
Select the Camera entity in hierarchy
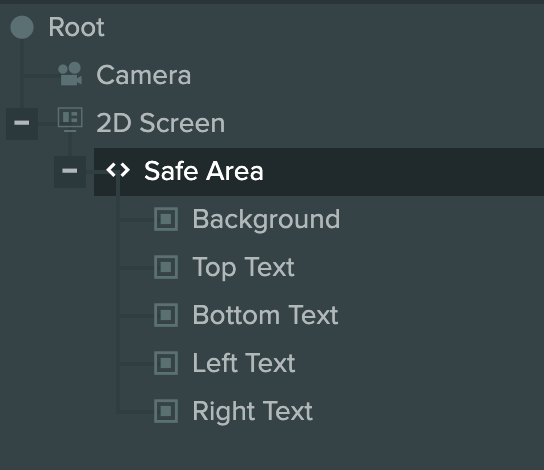click(x=144, y=75)
